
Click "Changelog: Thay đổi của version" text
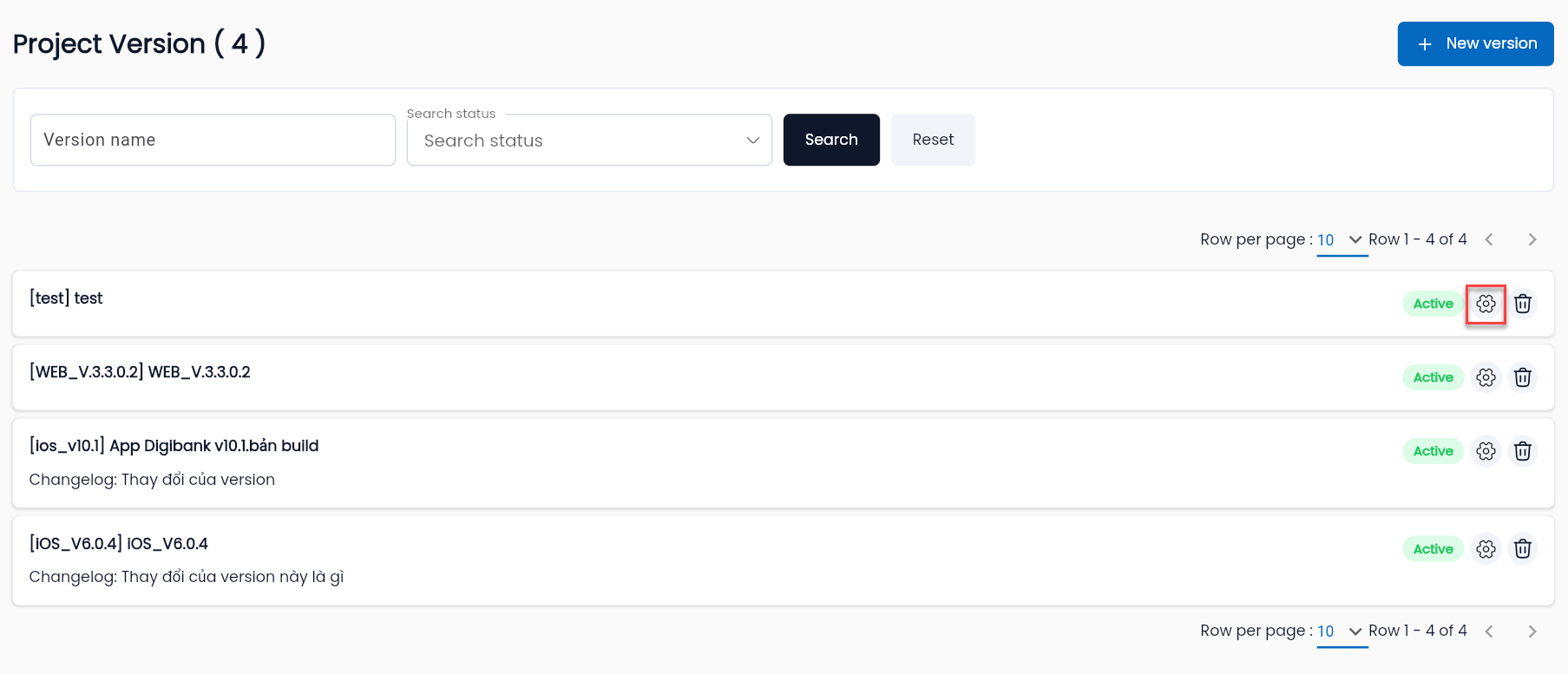(x=152, y=480)
